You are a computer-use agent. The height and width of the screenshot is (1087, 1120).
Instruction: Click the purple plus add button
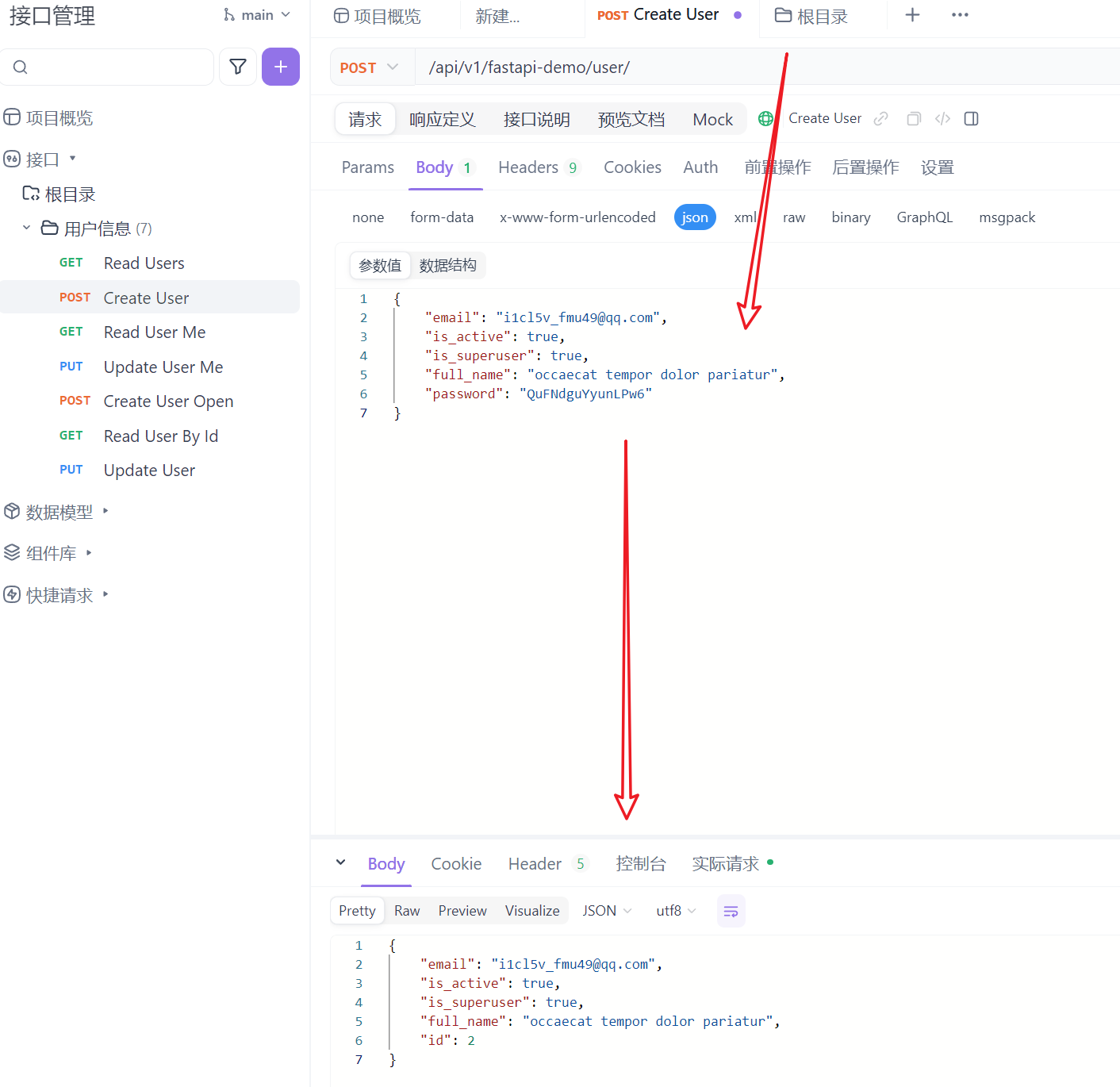tap(281, 67)
